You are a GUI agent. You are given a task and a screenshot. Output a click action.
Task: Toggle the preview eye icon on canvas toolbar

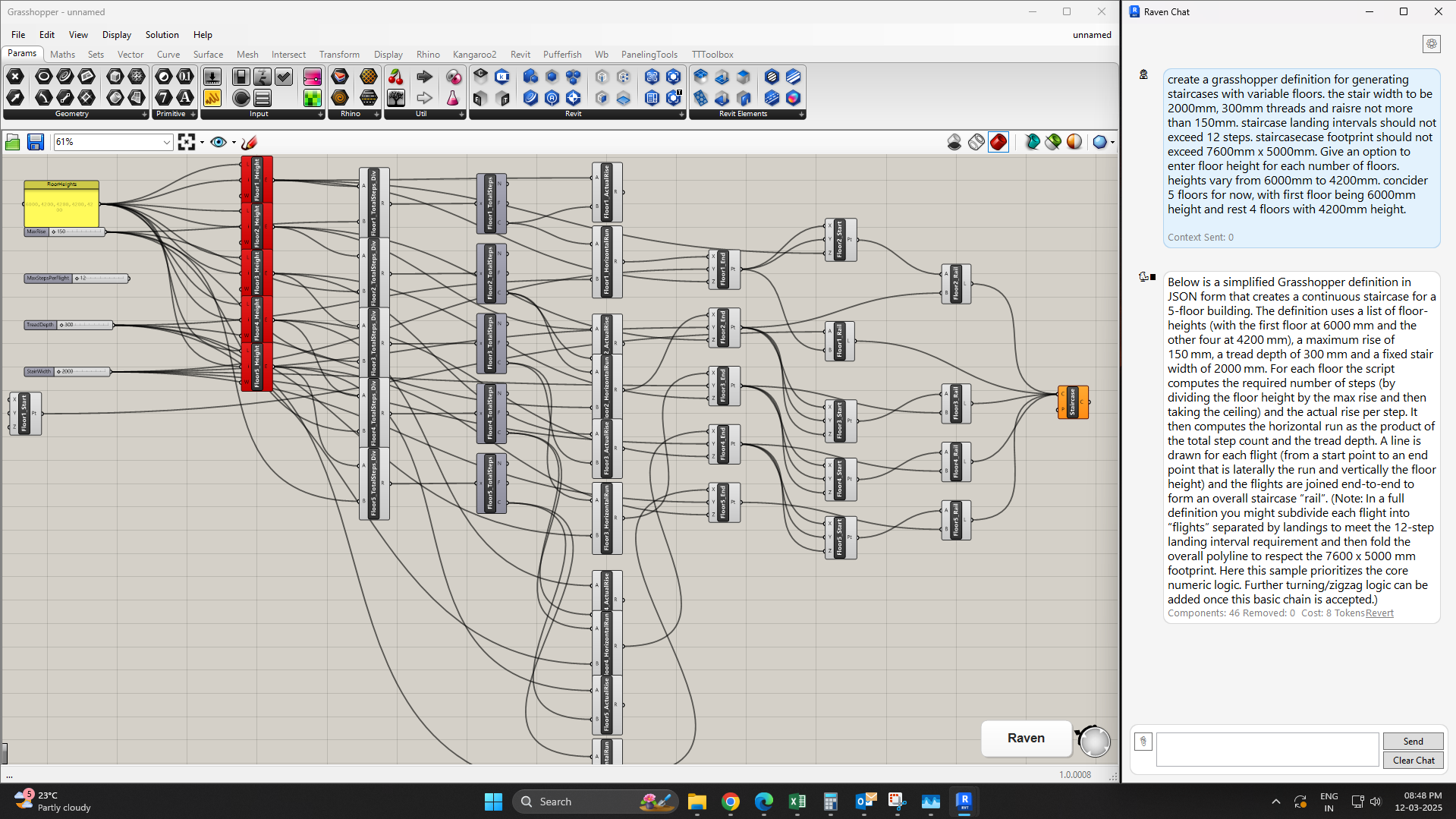coord(220,142)
